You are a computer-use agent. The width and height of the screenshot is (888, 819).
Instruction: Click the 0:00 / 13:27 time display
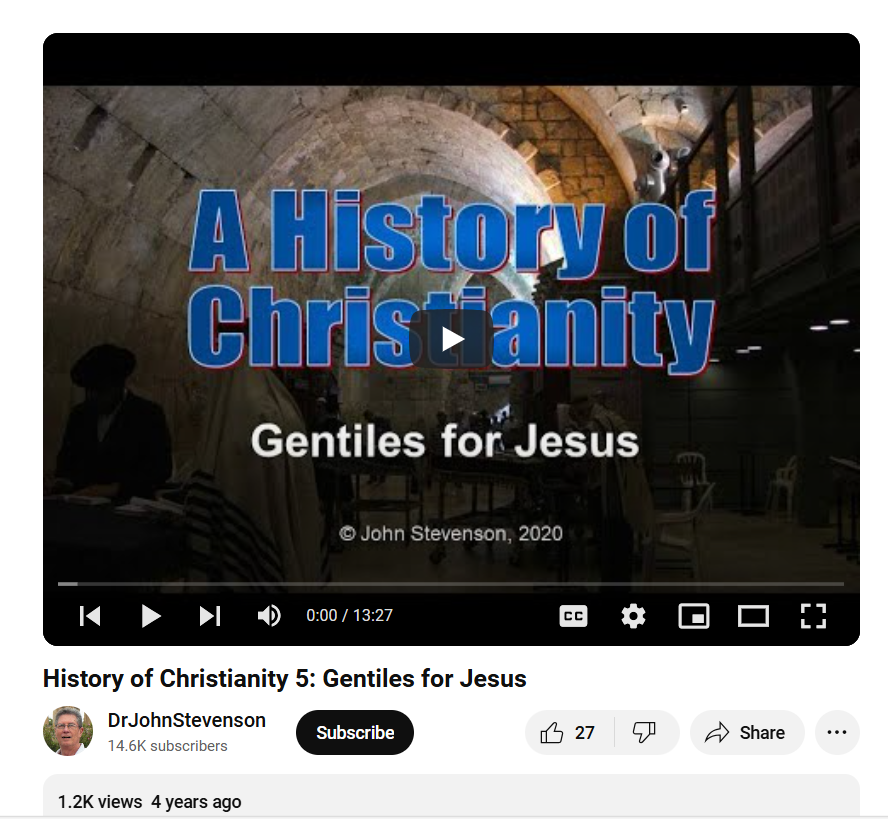pyautogui.click(x=349, y=616)
